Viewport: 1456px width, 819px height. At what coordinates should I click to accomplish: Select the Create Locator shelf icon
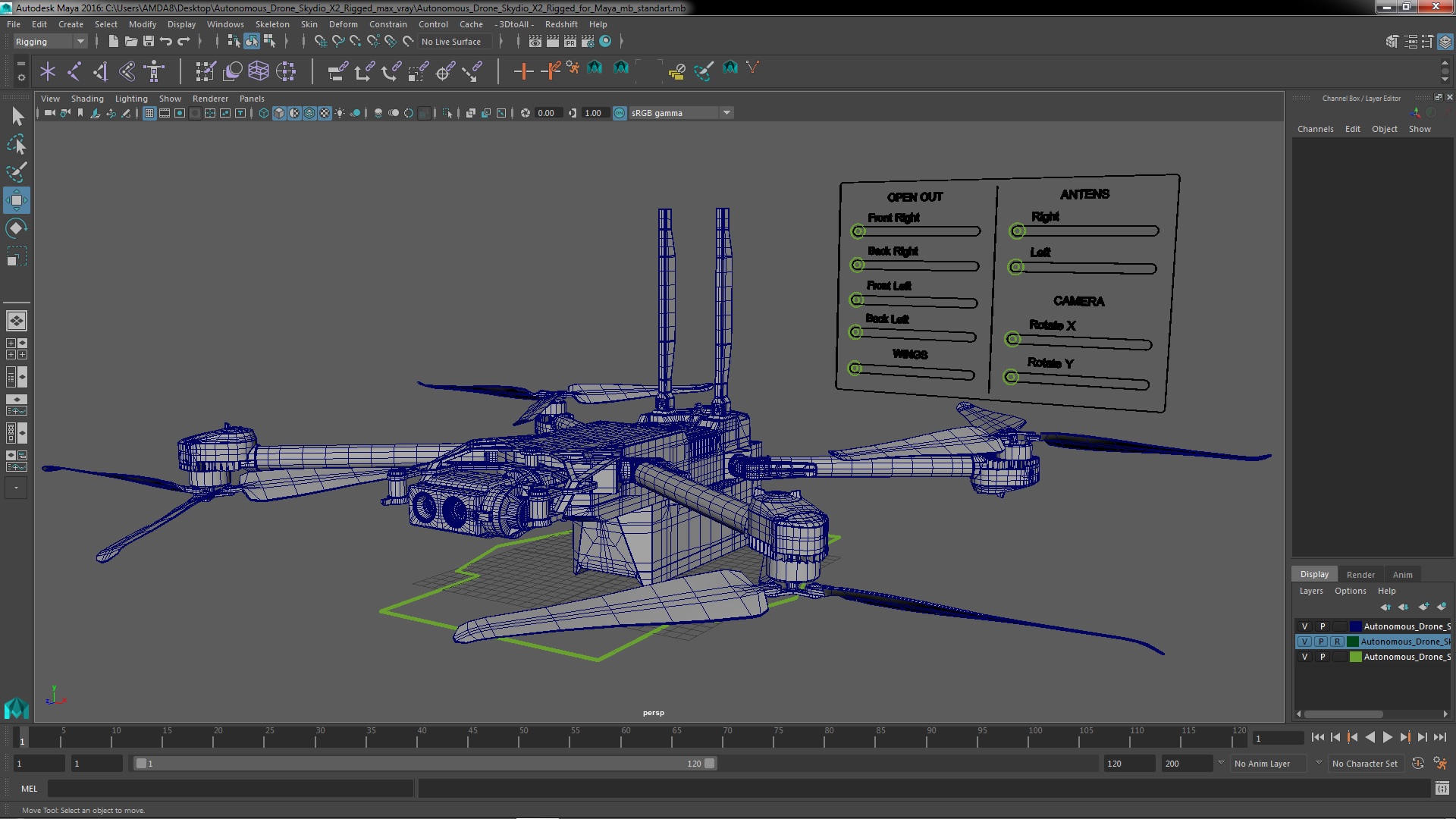48,71
